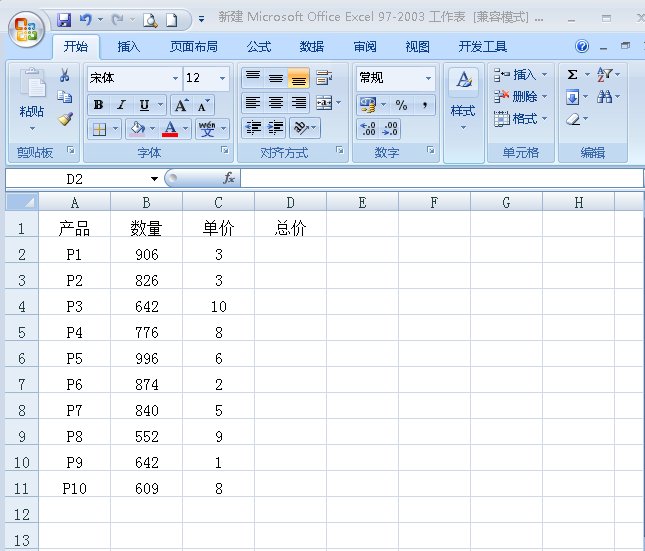
Task: Click the AutoSum sigma icon
Action: [572, 75]
